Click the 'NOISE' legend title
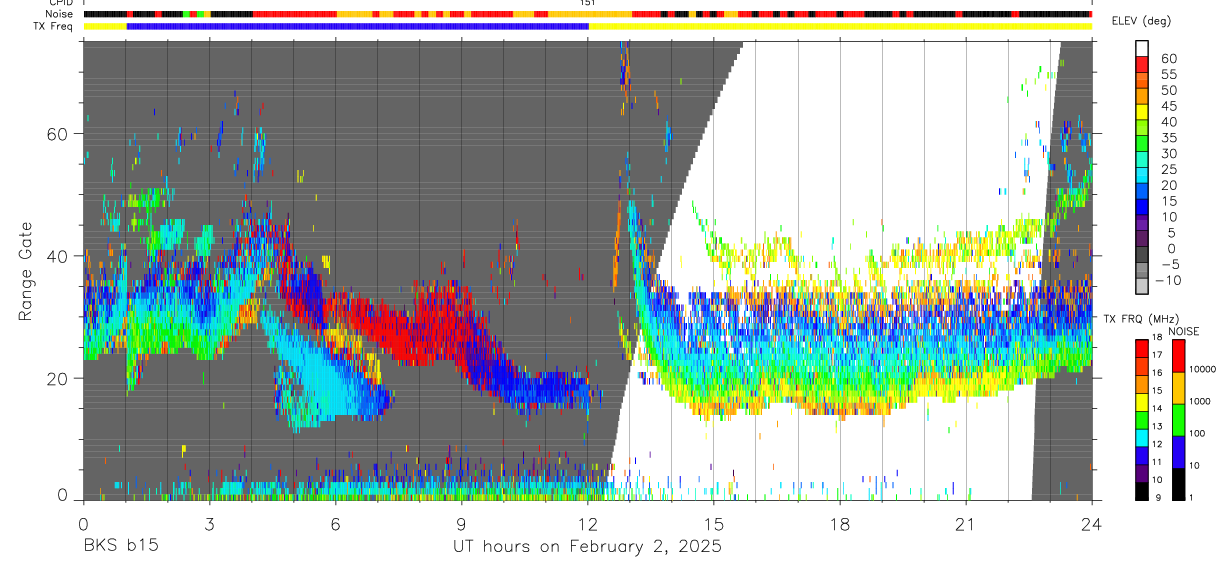This screenshot has height=567, width=1228. pyautogui.click(x=1183, y=331)
